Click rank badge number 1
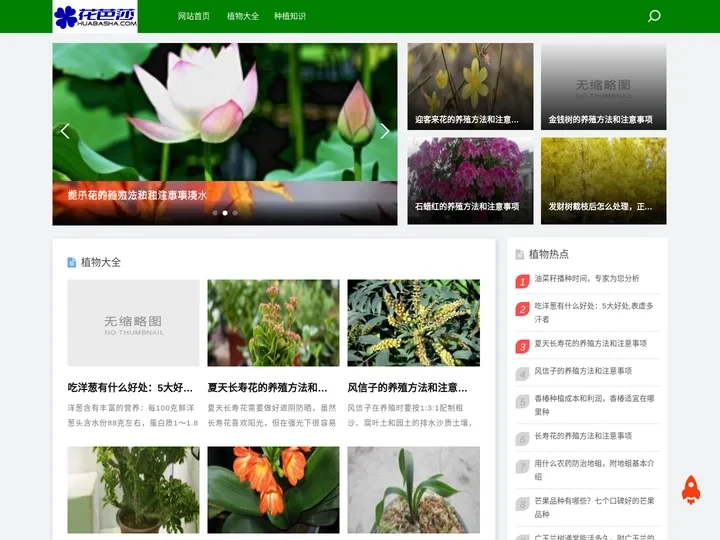This screenshot has height=540, width=720. pos(522,281)
